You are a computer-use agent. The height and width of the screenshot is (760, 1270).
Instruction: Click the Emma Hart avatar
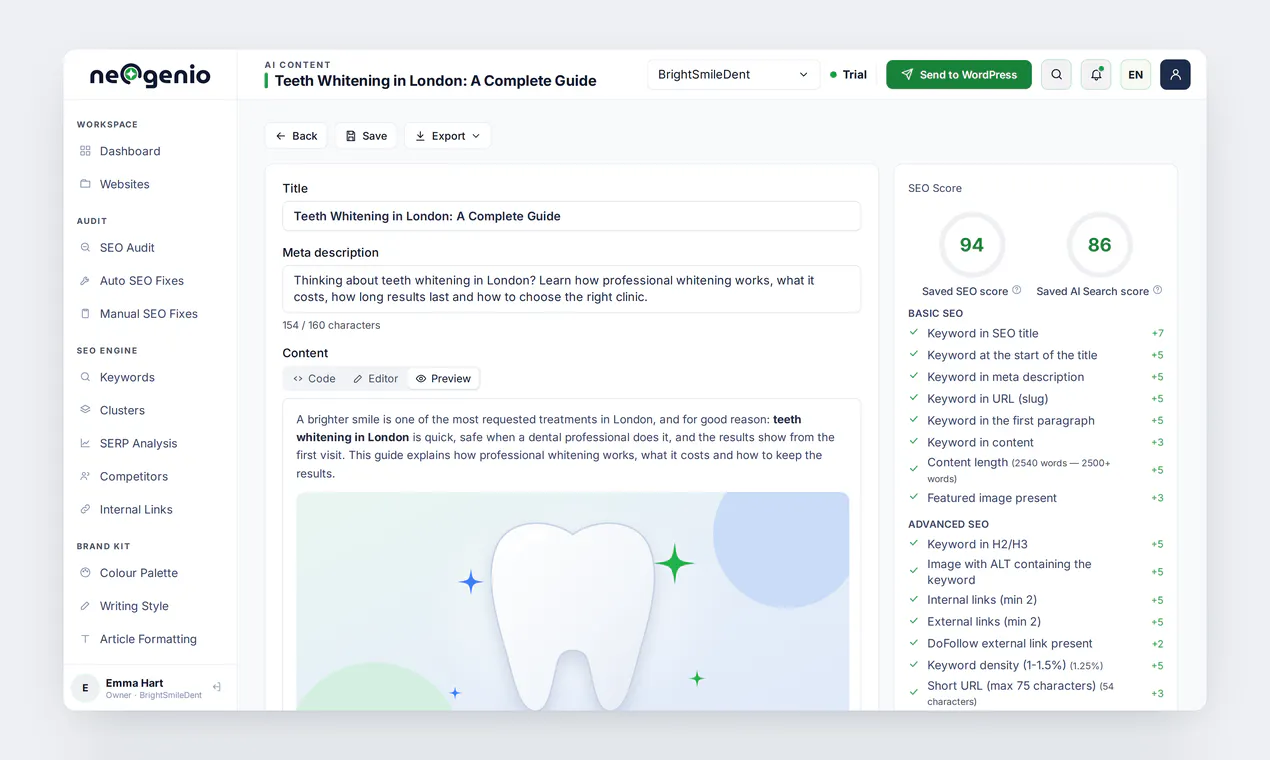pos(85,688)
